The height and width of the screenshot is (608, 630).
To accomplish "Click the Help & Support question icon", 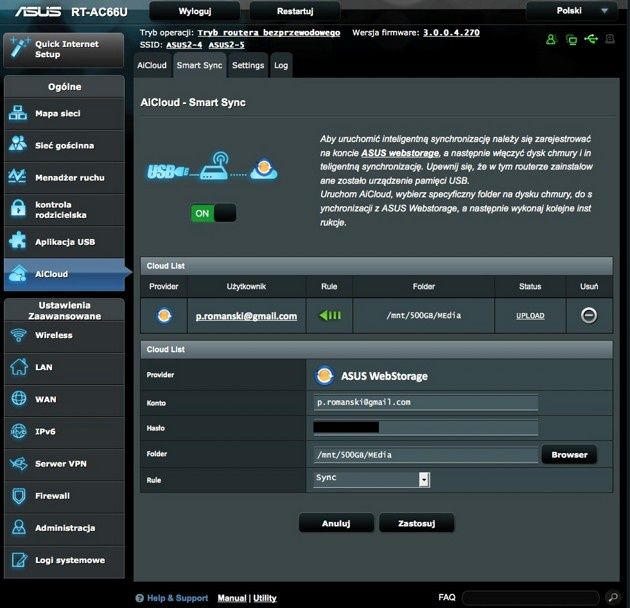I will click(139, 598).
